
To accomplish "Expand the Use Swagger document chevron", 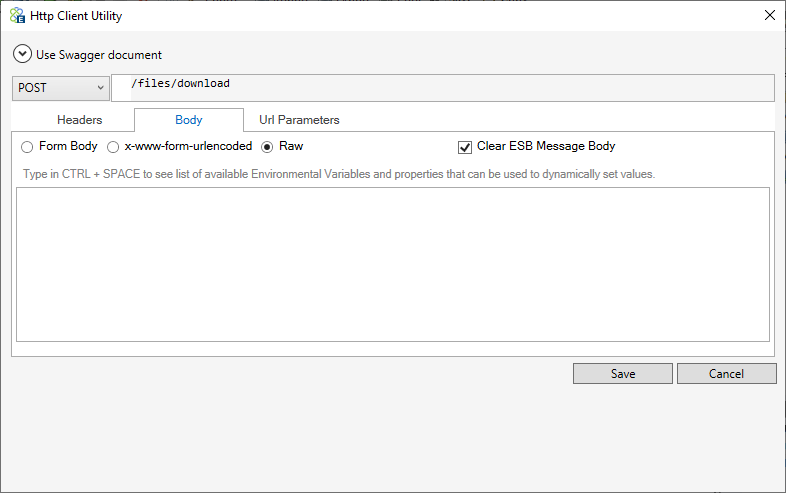I will [23, 54].
